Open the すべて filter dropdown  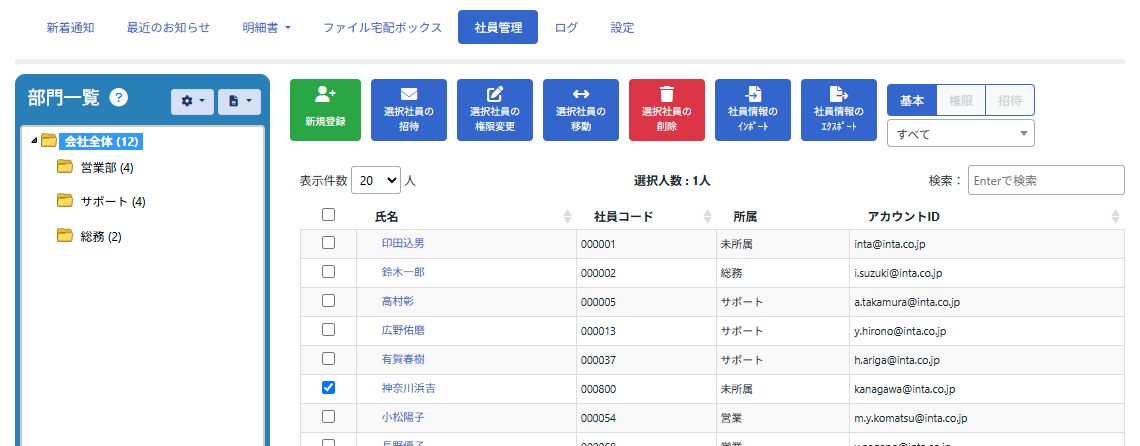(960, 133)
